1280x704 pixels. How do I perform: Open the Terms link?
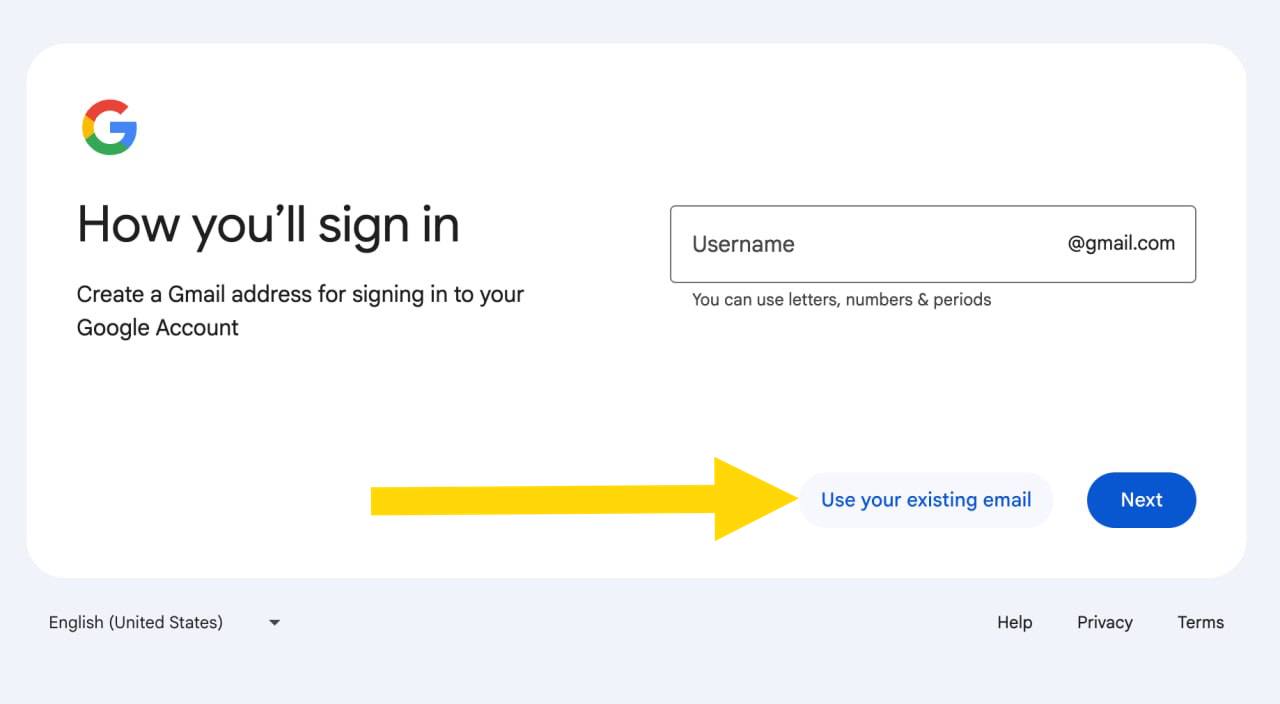pos(1200,622)
